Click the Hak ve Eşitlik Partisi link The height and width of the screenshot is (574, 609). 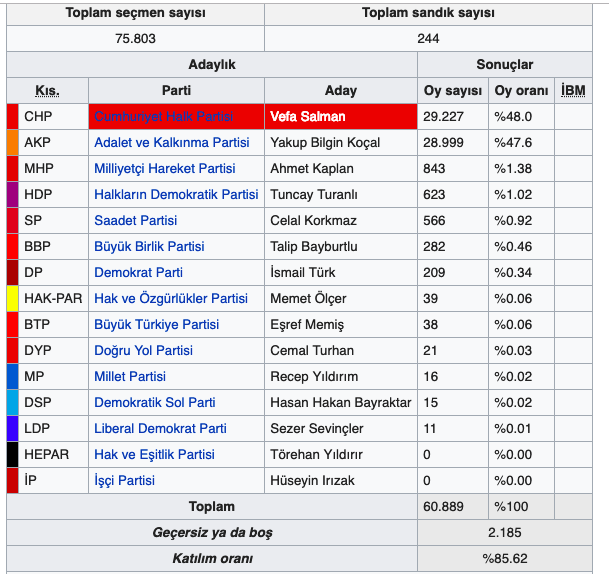coord(154,454)
